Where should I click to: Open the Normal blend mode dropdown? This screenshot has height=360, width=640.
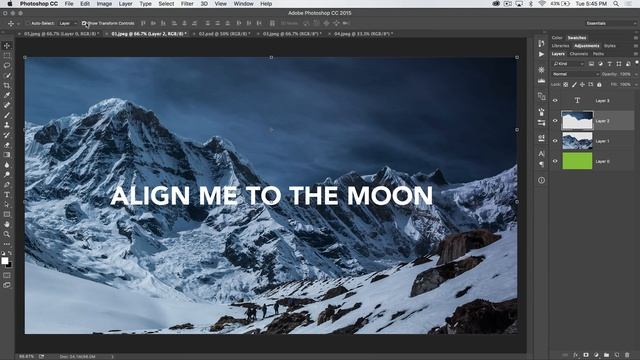pos(576,74)
